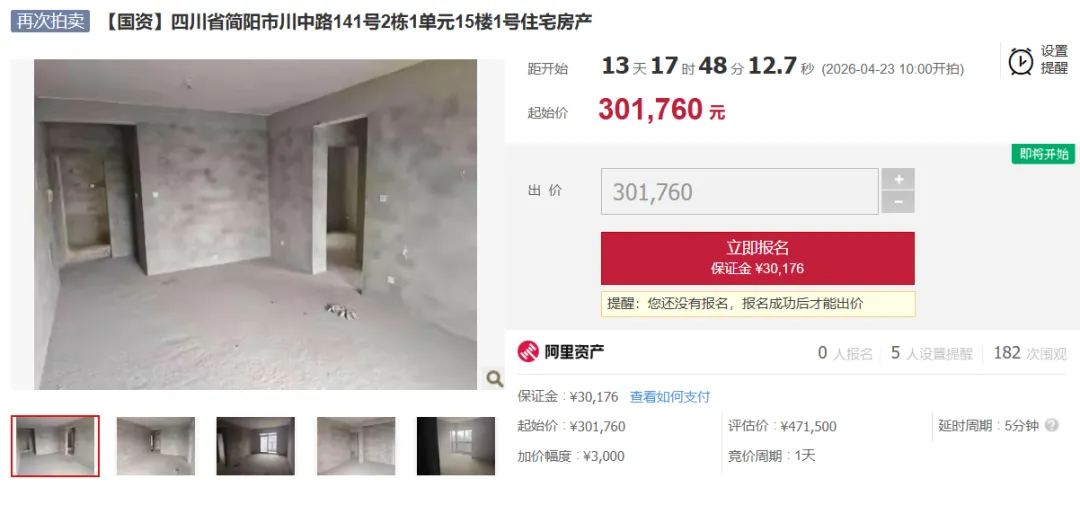Click the 出价 bid amount input field
The width and height of the screenshot is (1080, 514).
(740, 192)
